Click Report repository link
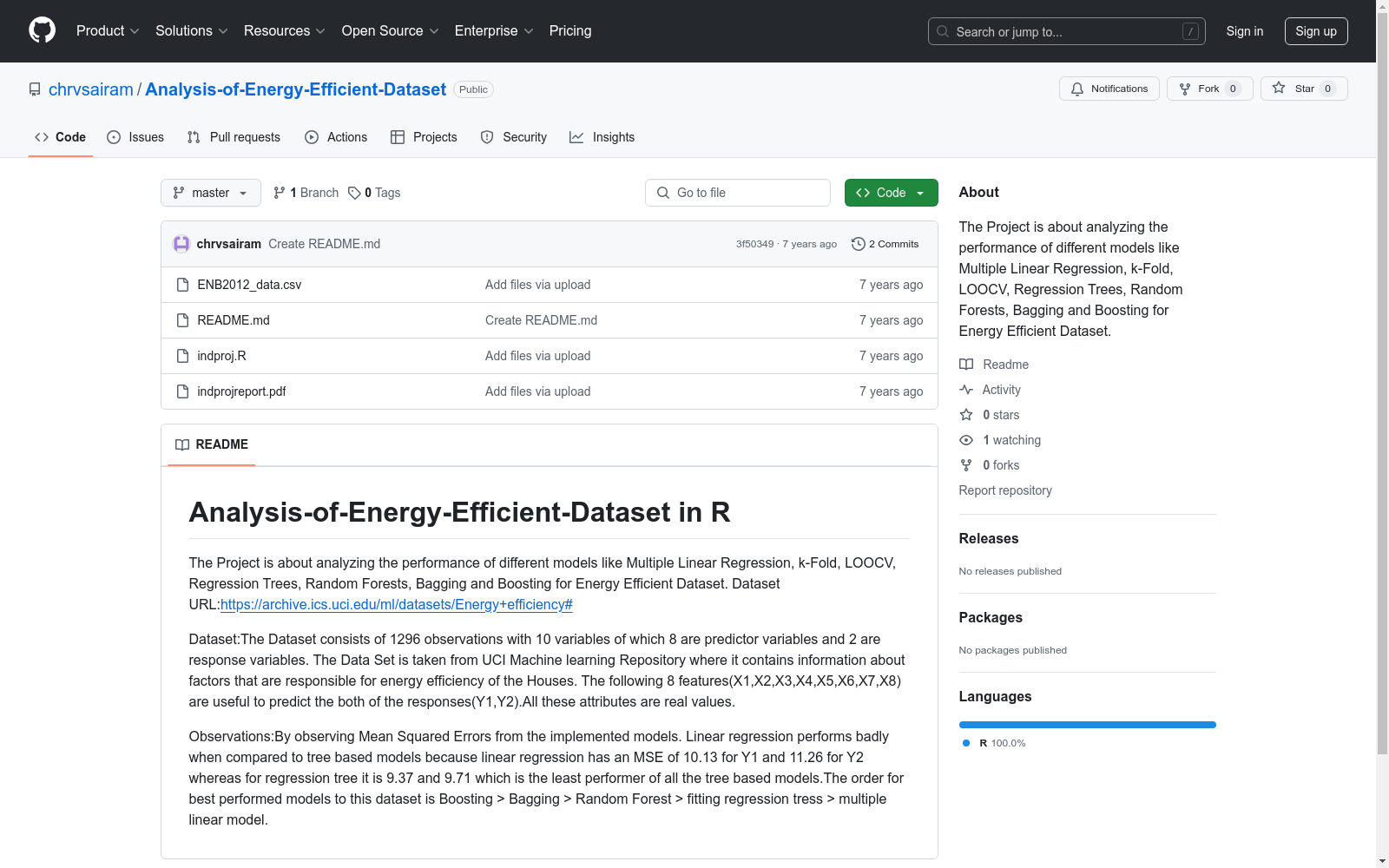1389x868 pixels. point(1005,490)
